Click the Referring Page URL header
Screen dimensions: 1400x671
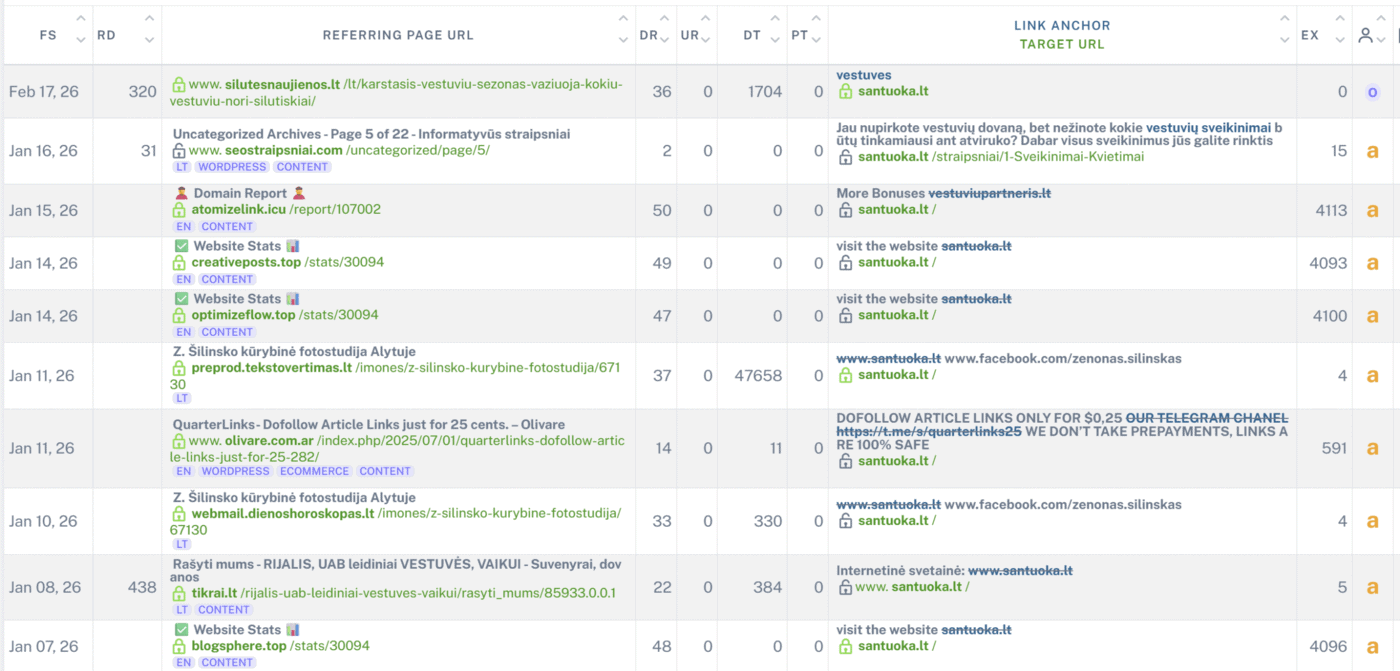(x=398, y=35)
